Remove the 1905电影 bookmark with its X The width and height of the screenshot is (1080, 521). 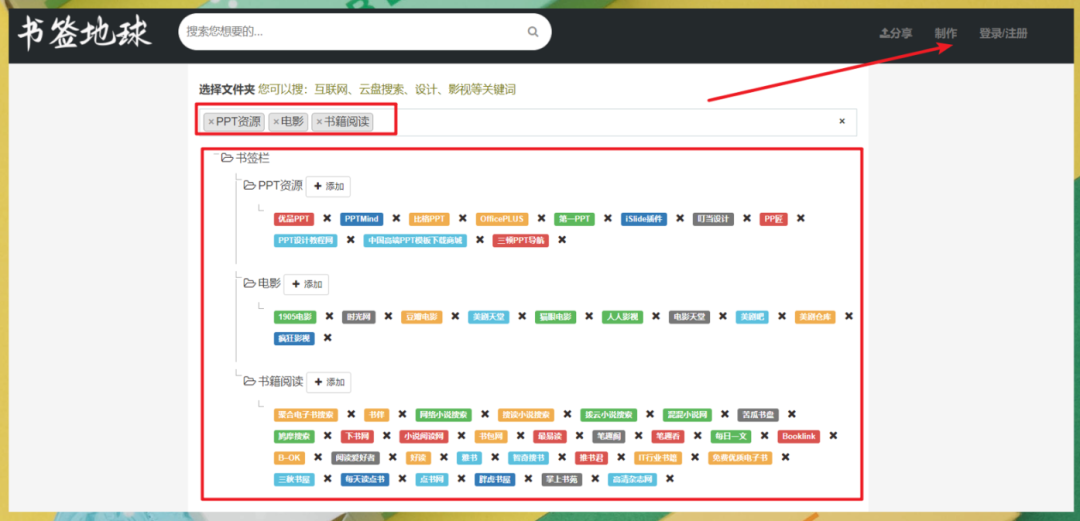pos(329,316)
